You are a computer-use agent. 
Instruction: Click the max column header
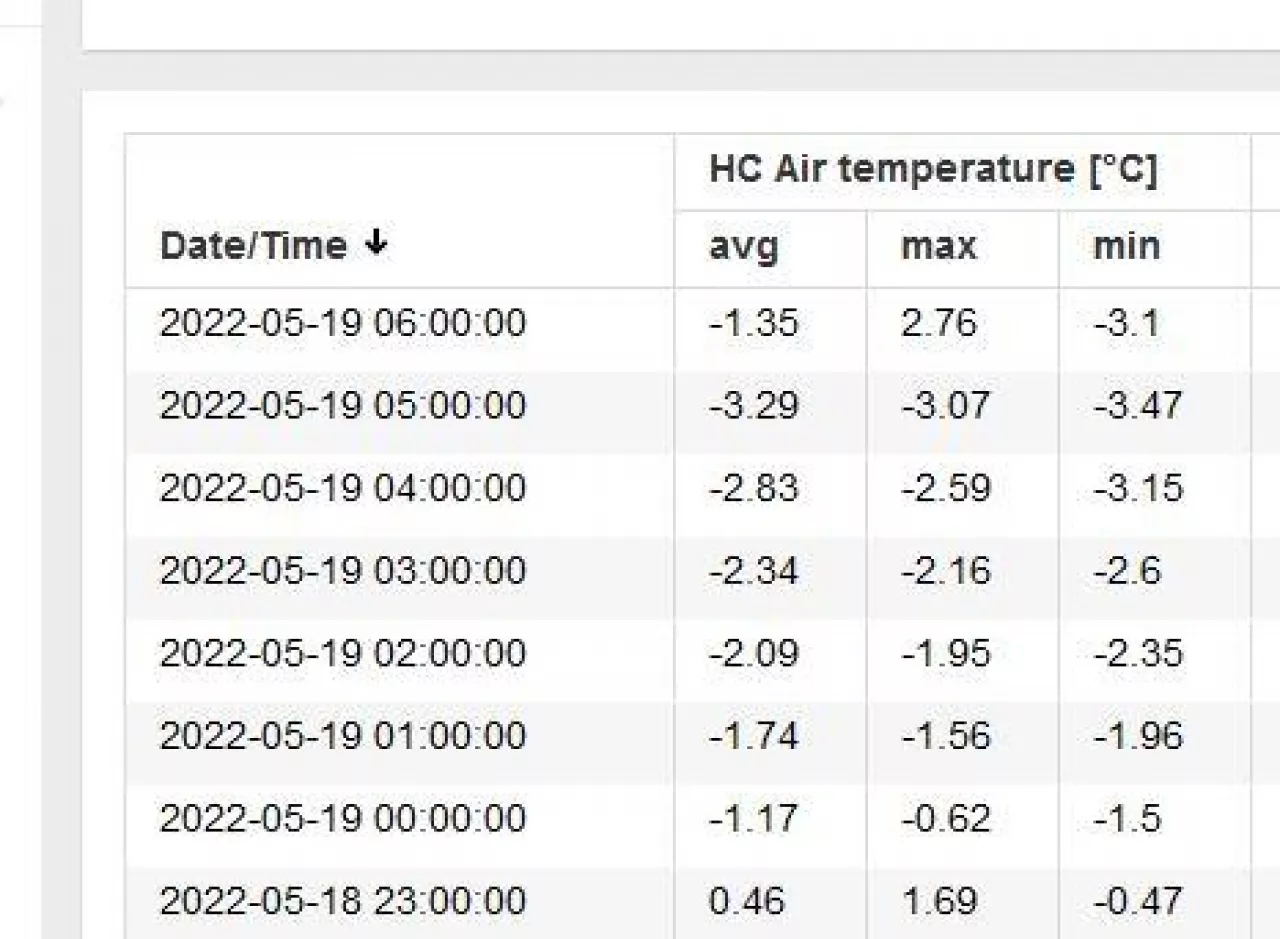coord(938,246)
